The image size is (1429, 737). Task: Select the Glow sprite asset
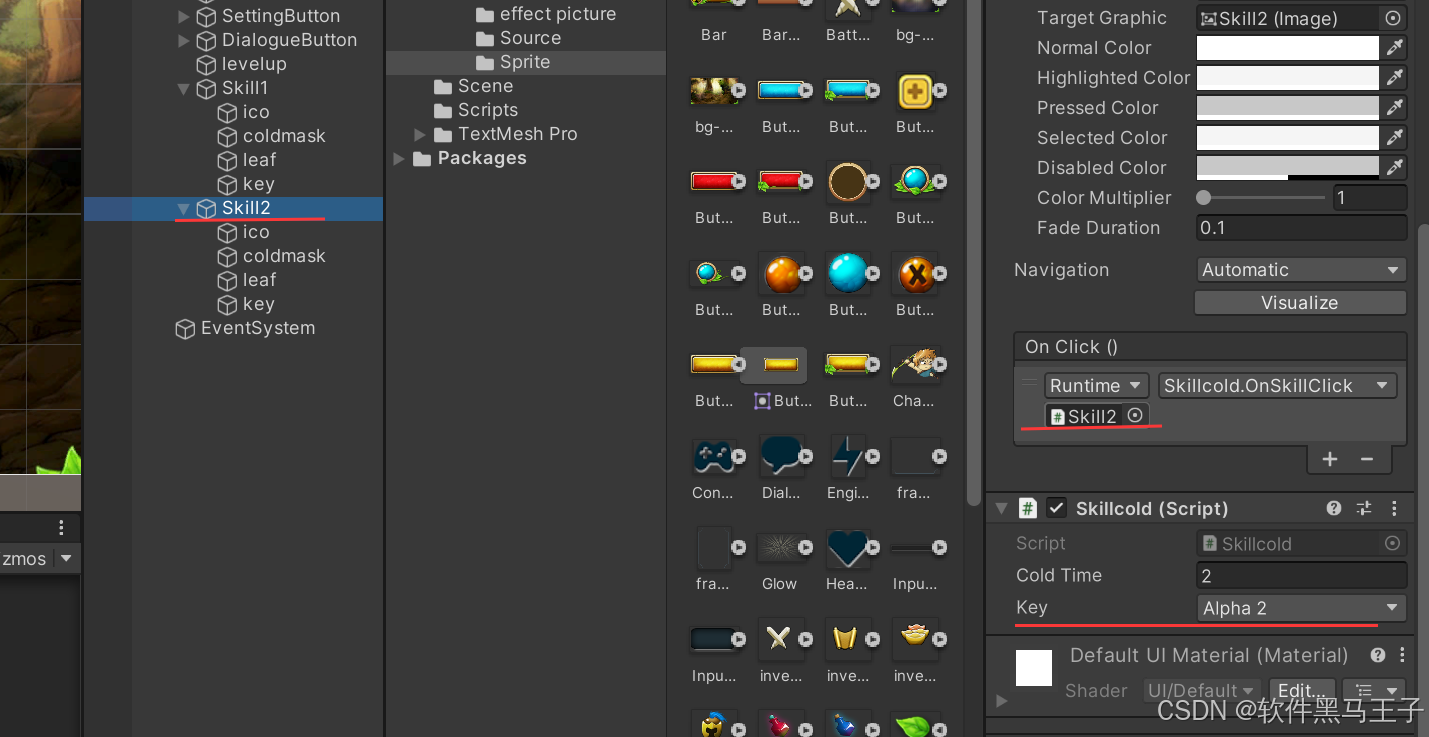point(781,548)
